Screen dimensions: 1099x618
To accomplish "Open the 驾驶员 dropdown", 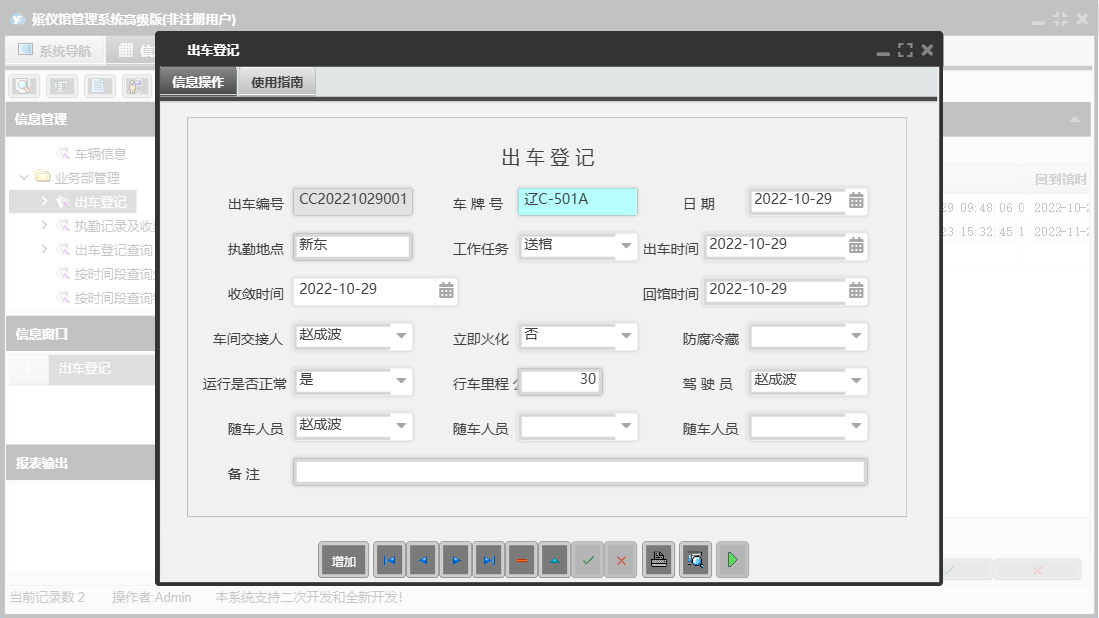I will pyautogui.click(x=856, y=381).
